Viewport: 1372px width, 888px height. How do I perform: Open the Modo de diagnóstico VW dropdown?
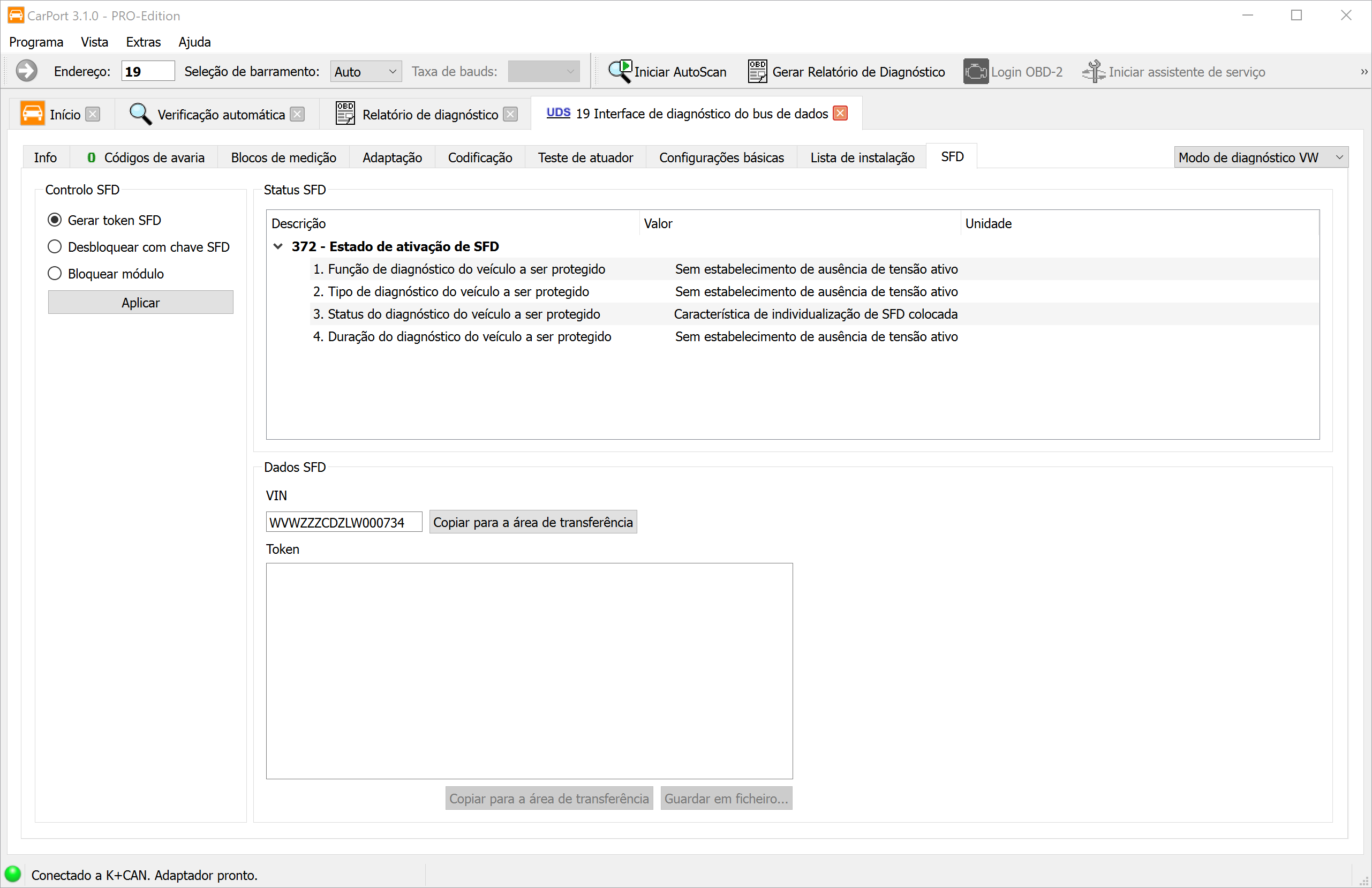click(x=1260, y=157)
